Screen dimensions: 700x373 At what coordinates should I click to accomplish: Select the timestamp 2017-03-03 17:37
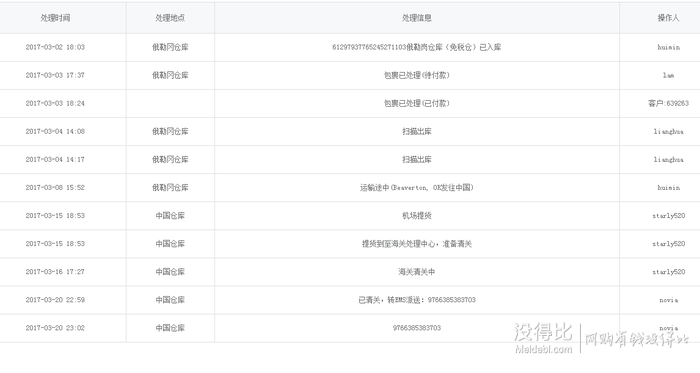click(x=55, y=75)
